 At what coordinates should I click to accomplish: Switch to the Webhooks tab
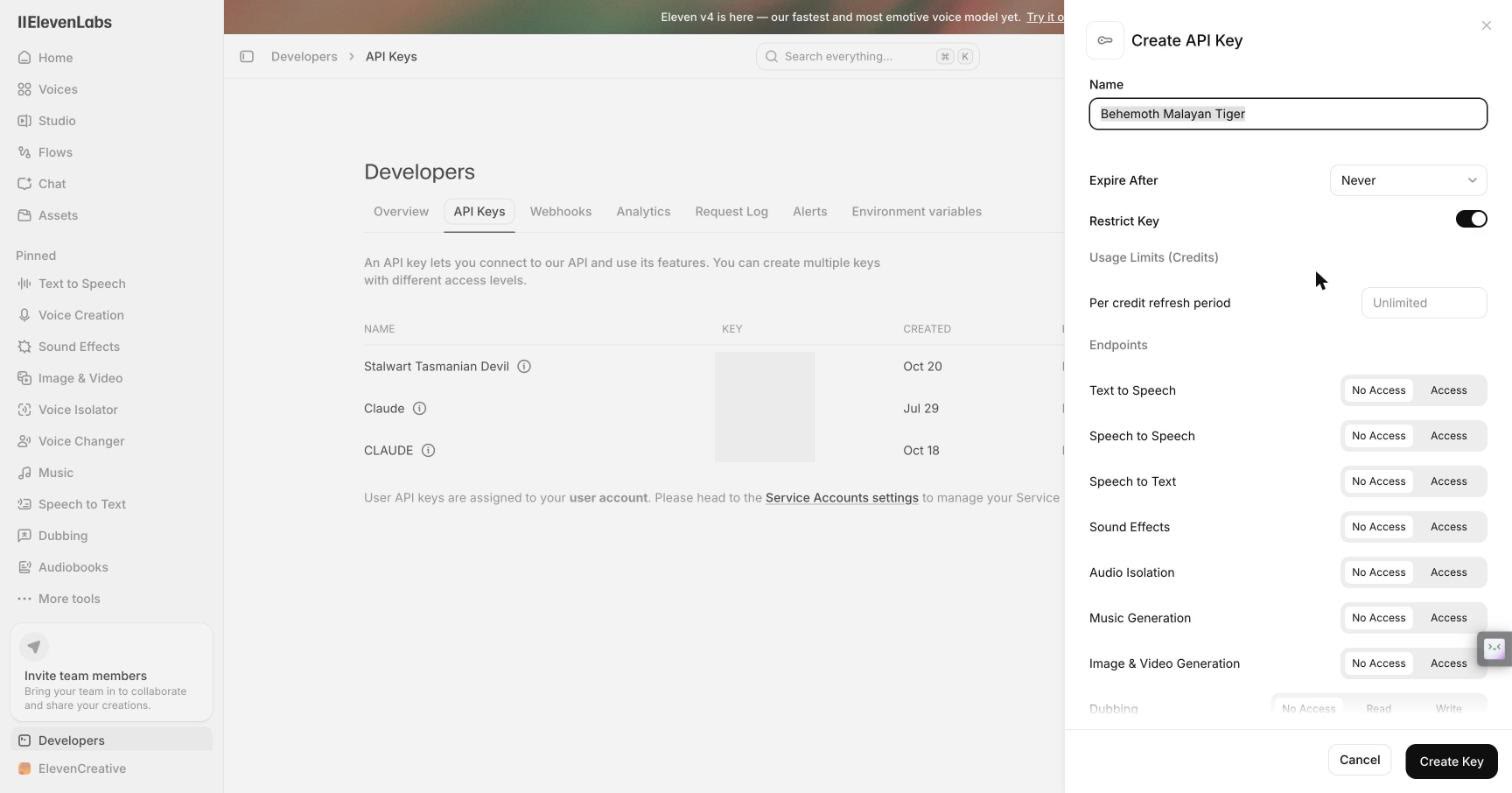point(560,212)
